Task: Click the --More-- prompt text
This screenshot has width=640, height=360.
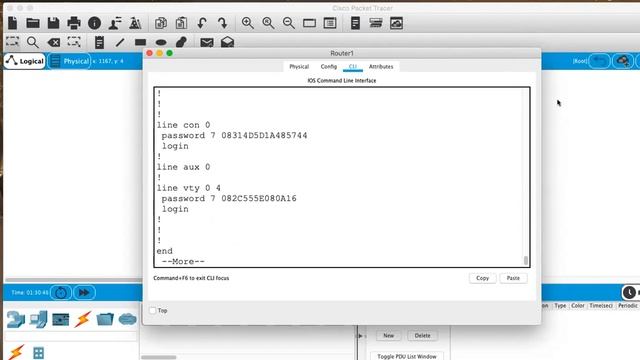Action: click(183, 262)
